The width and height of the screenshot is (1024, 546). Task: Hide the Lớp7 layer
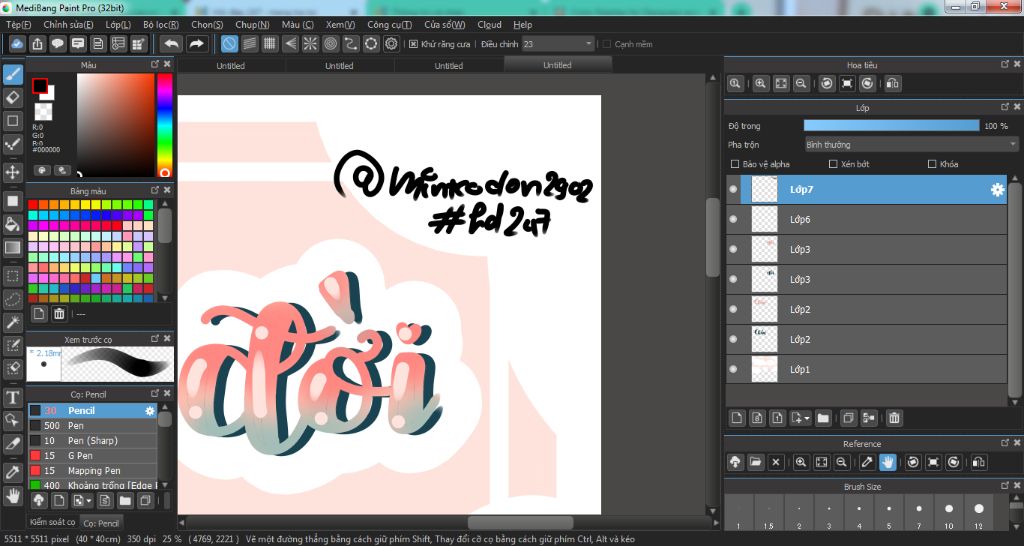[733, 189]
